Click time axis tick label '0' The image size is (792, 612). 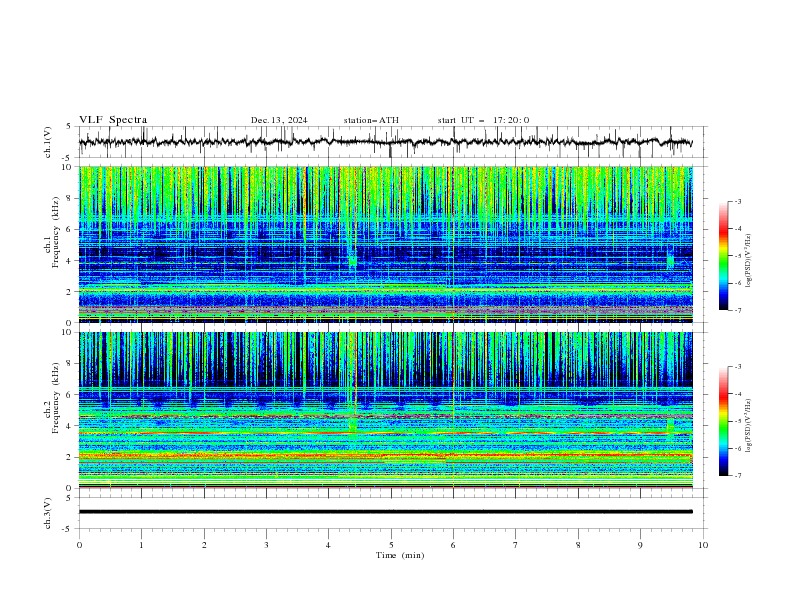point(79,545)
